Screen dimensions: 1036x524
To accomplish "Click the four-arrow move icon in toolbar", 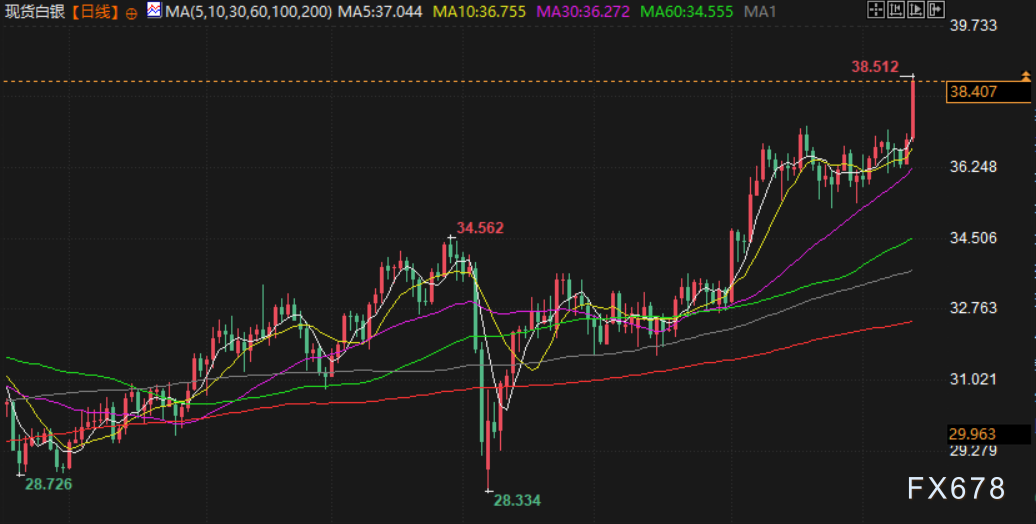I will coord(875,11).
